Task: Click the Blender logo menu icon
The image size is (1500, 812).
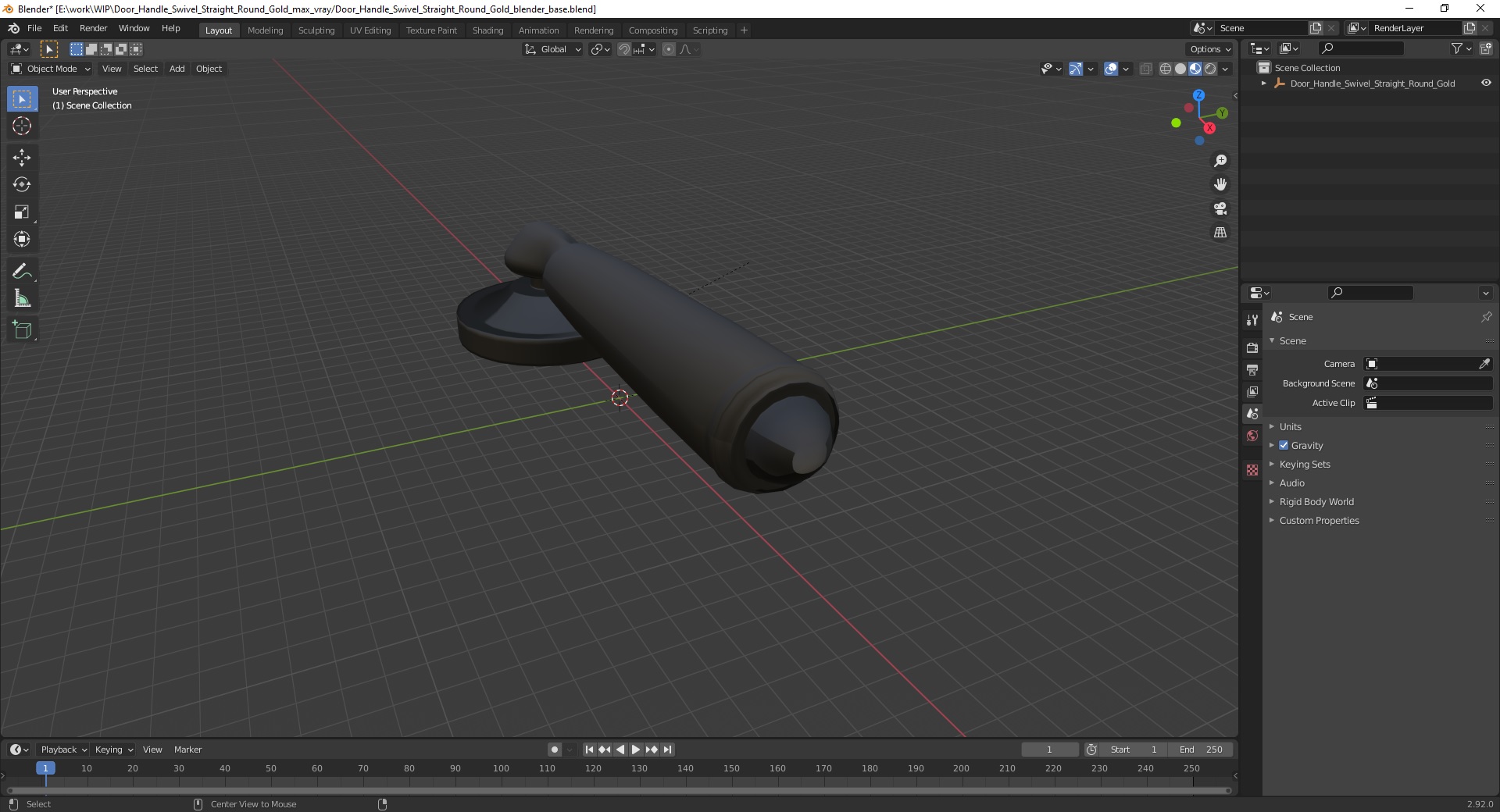Action: tap(14, 28)
